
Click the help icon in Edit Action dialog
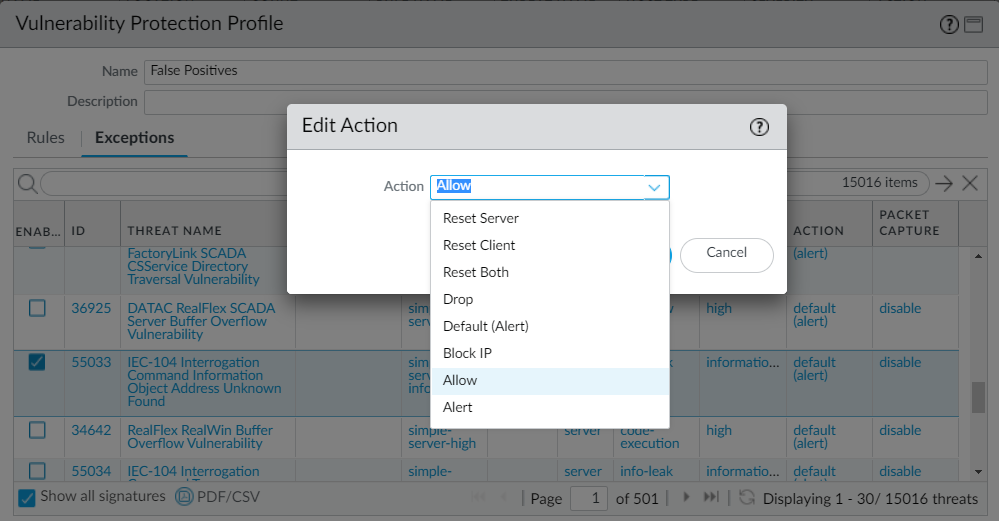click(x=759, y=127)
